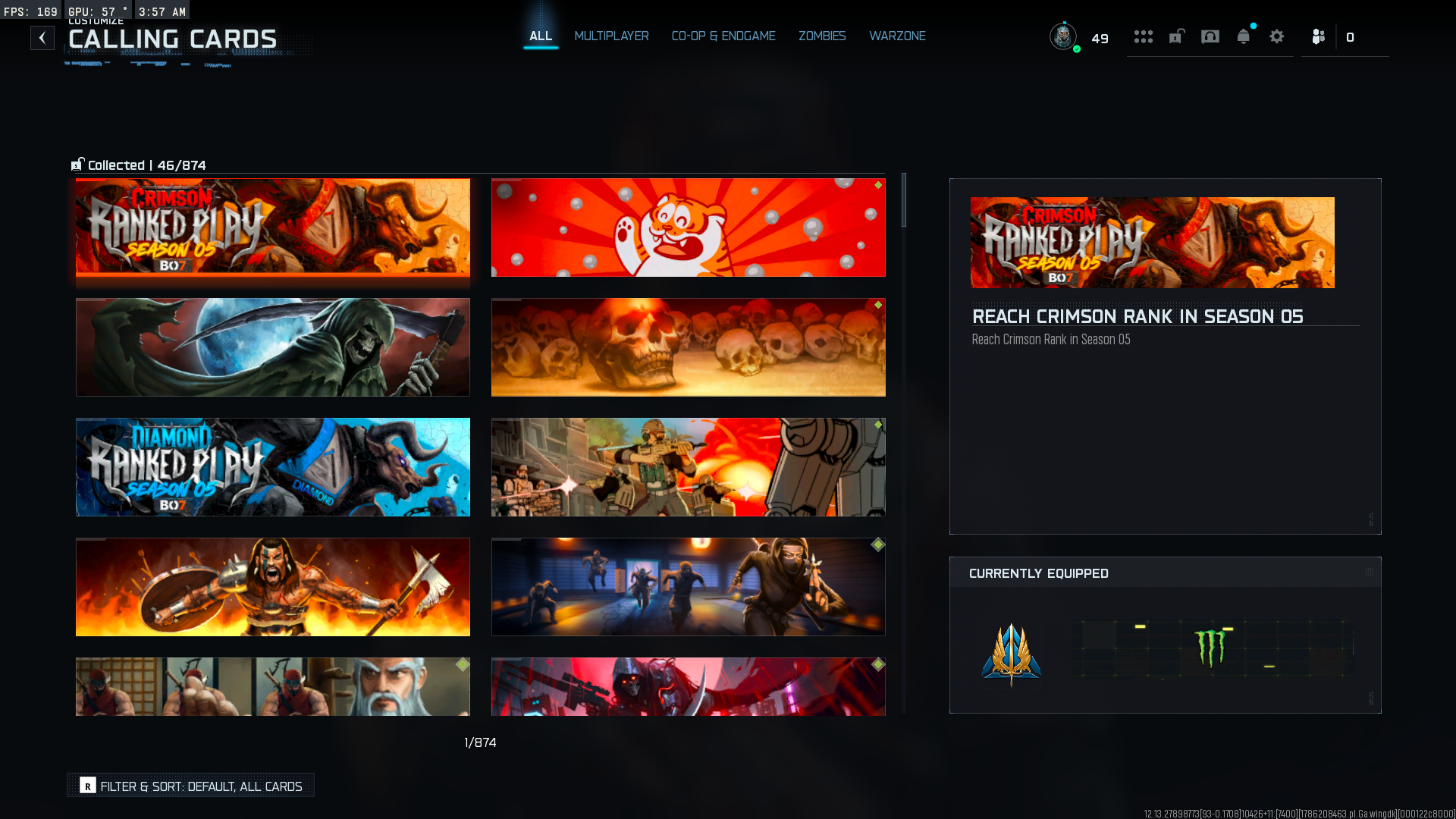Viewport: 1456px width, 819px height.
Task: Click the '1/874' position indicator
Action: point(480,742)
